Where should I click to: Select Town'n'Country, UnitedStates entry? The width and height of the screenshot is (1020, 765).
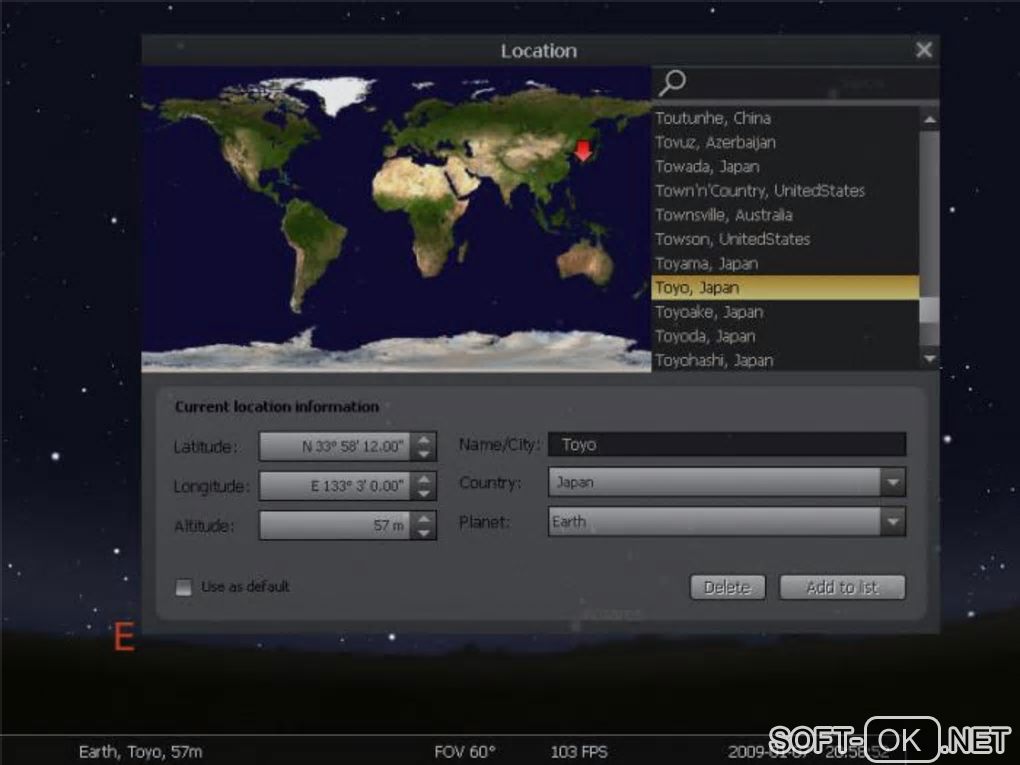click(785, 191)
